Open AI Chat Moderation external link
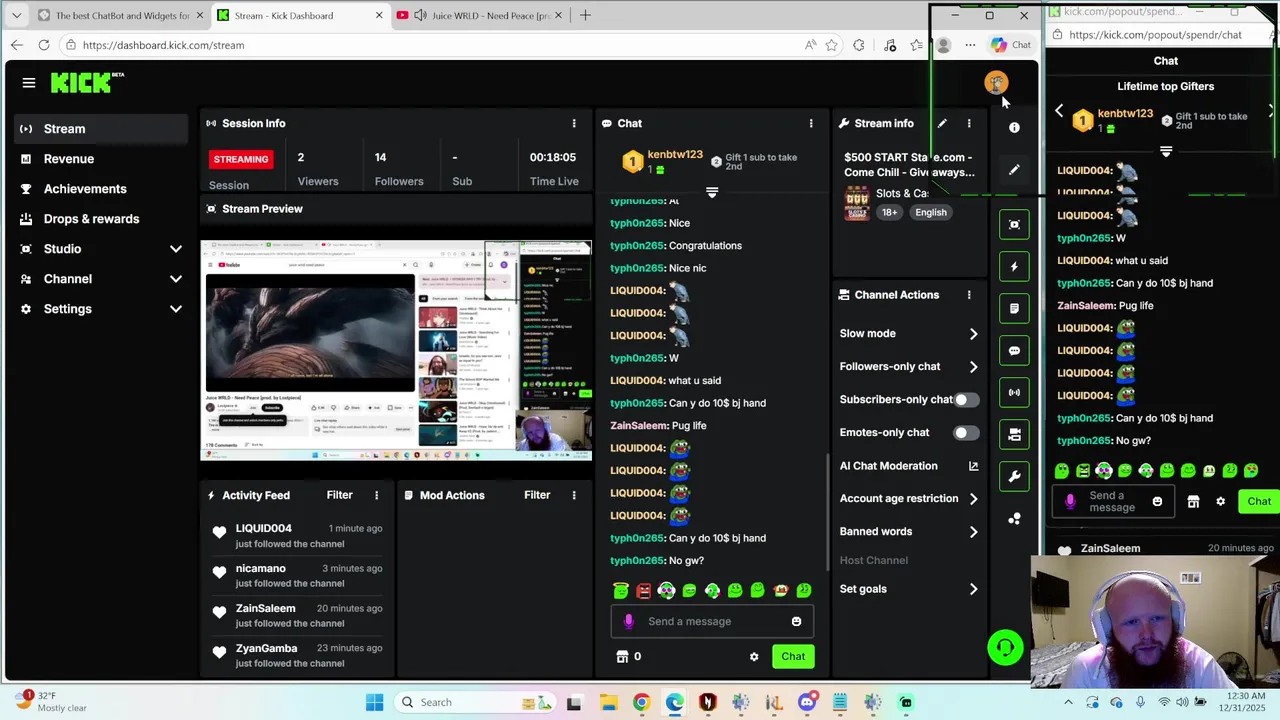Image resolution: width=1280 pixels, height=720 pixels. (973, 466)
